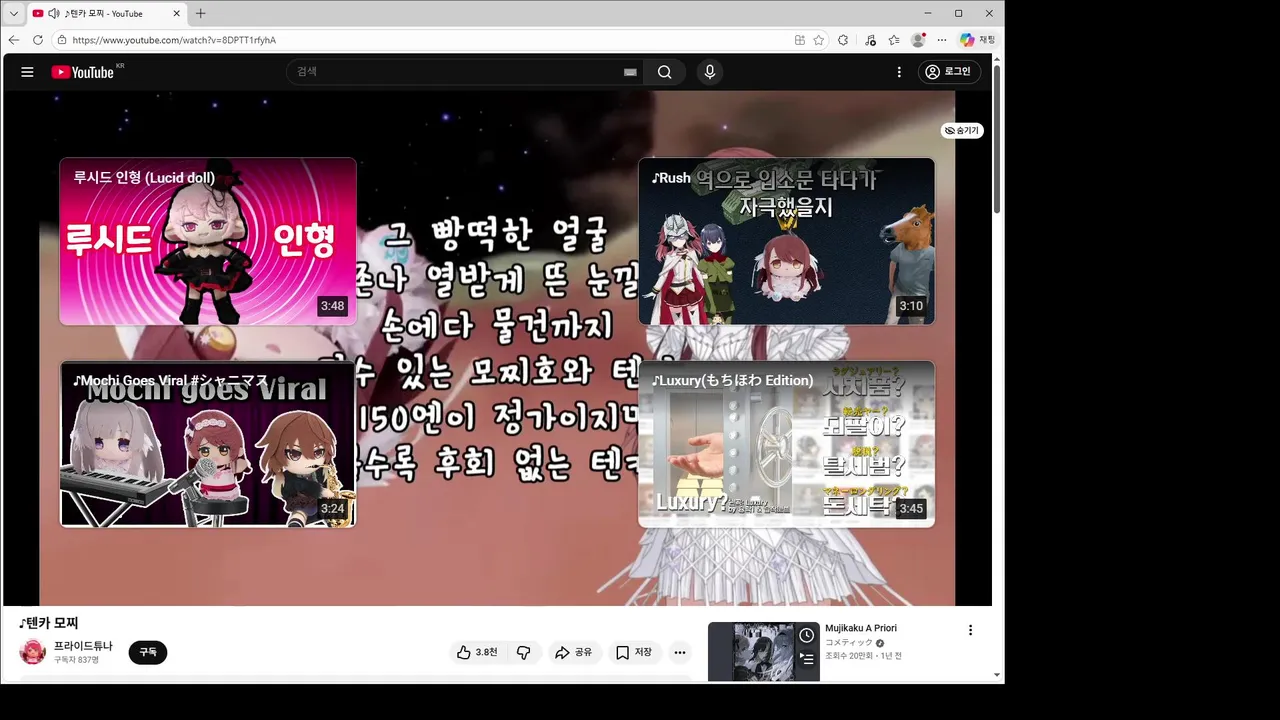Open more actions ellipsis beside 저장
Image resolution: width=1280 pixels, height=720 pixels.
click(x=680, y=652)
